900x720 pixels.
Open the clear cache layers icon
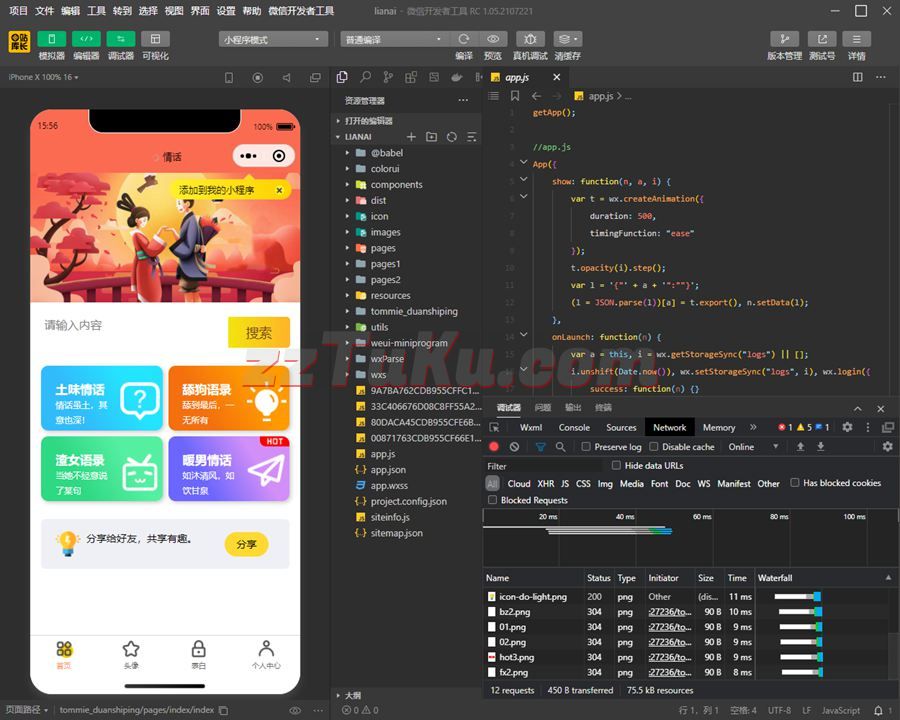(x=568, y=39)
